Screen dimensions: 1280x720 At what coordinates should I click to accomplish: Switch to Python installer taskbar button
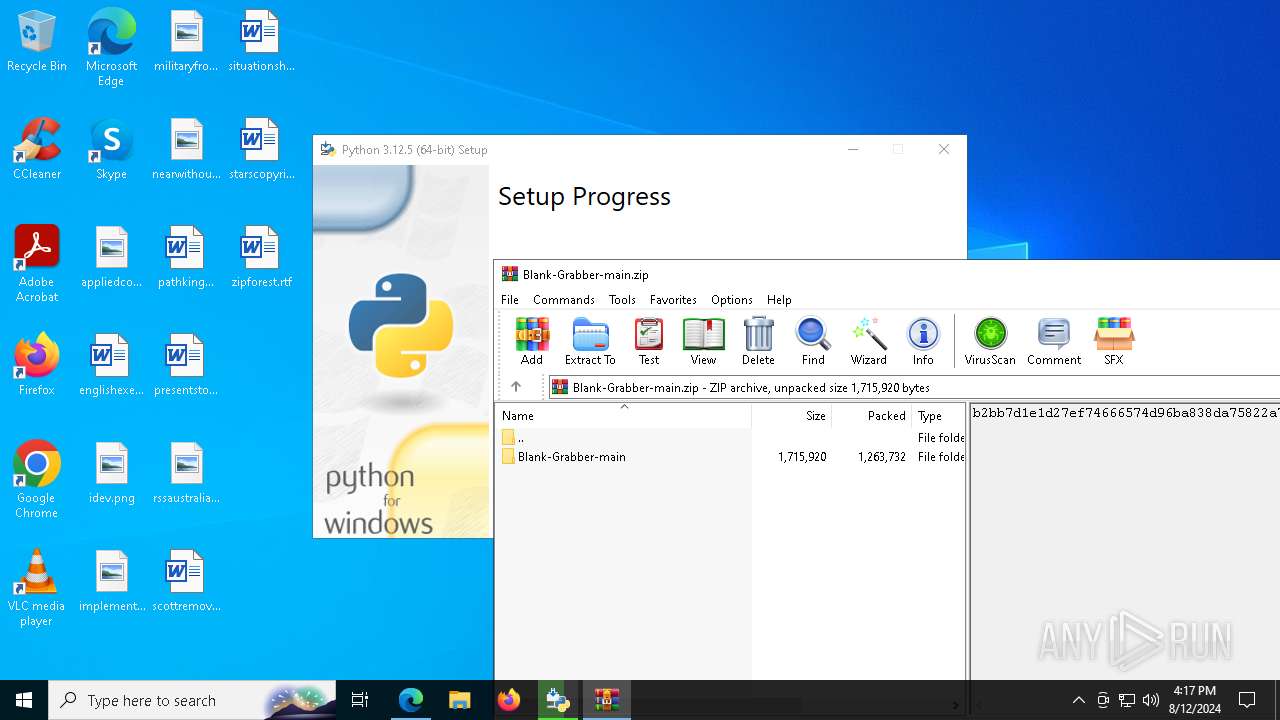point(558,700)
